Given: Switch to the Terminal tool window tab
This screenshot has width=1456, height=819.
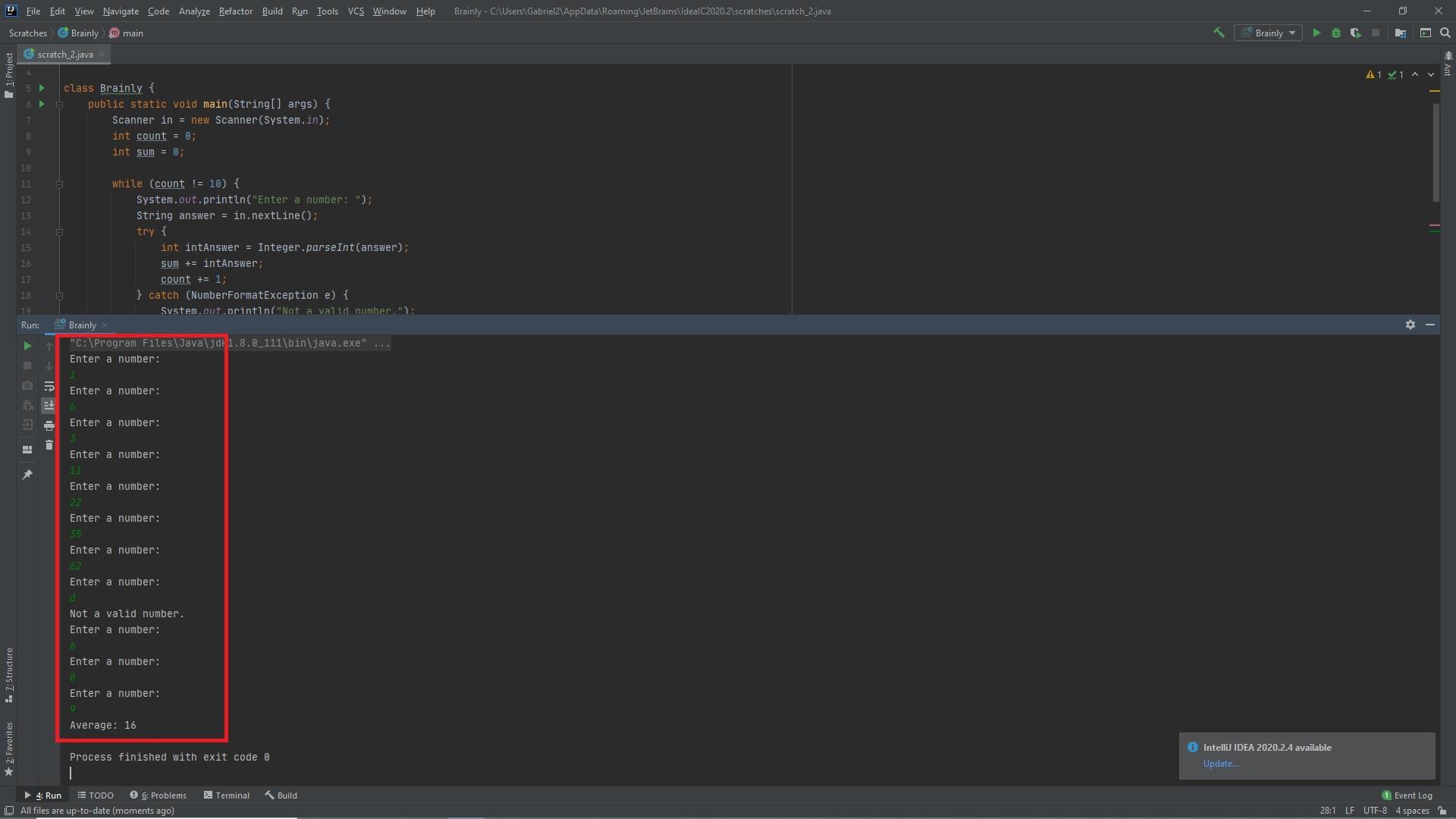Looking at the screenshot, I should pyautogui.click(x=226, y=795).
